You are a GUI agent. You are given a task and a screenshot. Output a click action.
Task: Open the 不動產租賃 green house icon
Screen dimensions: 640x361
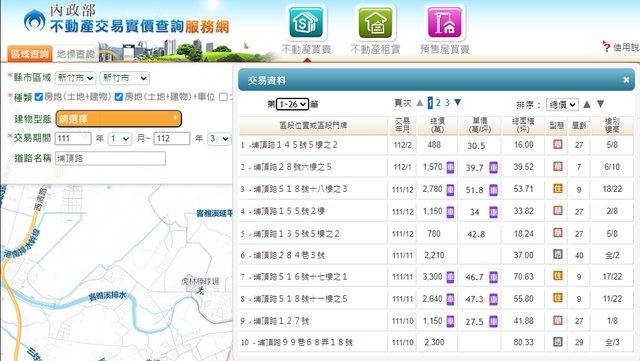(375, 23)
